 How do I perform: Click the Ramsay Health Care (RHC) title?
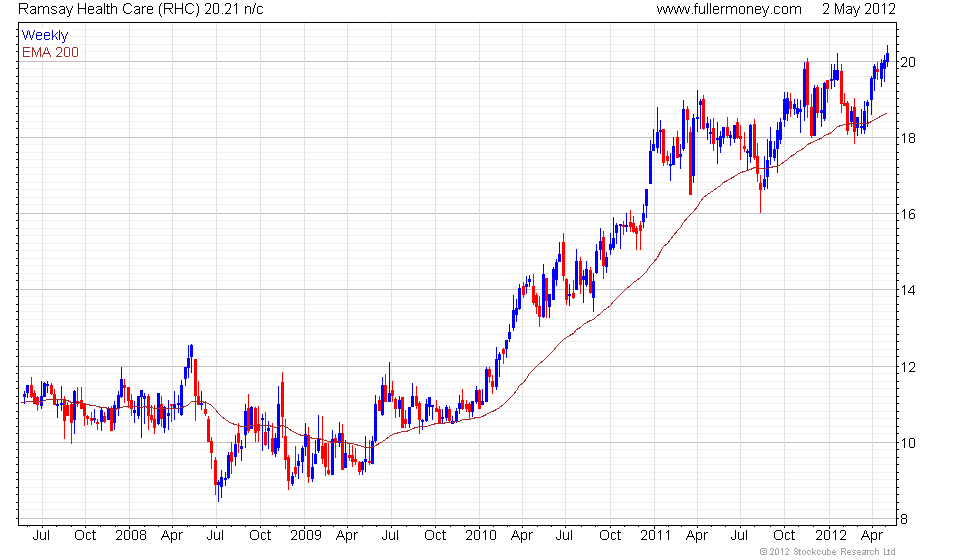tap(109, 9)
